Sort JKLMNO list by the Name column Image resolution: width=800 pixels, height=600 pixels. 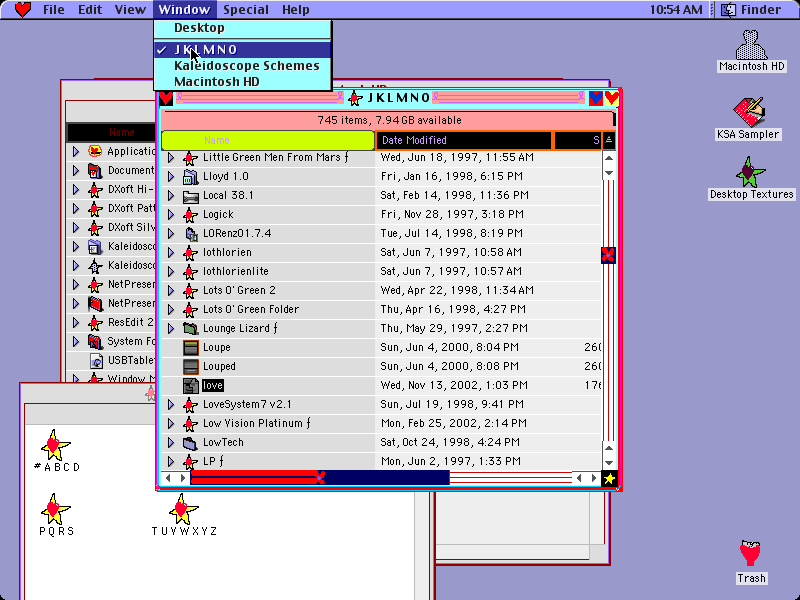point(268,140)
